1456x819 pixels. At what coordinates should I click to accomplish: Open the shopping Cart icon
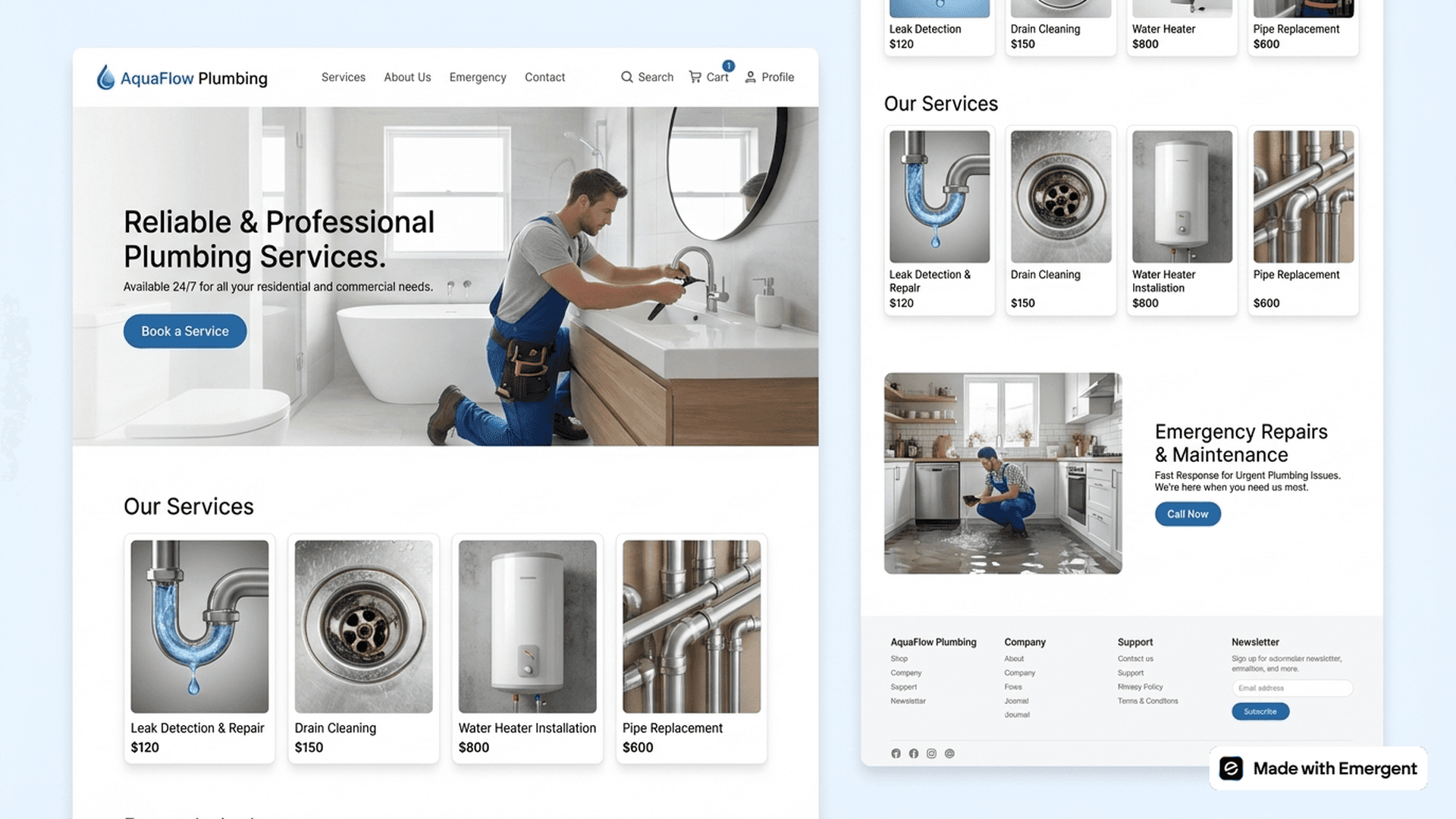point(695,77)
